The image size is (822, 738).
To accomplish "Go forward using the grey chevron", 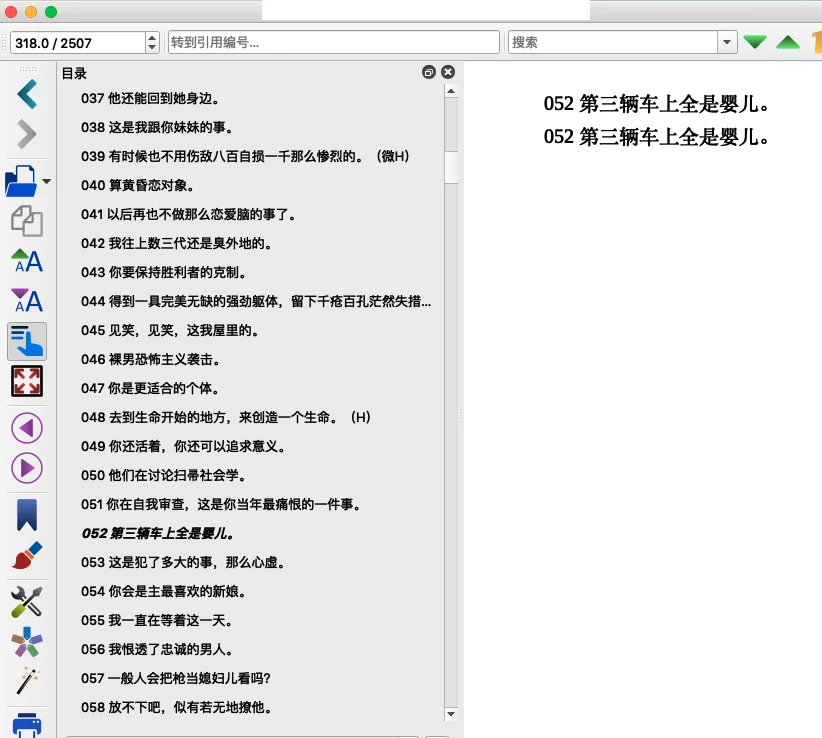I will (27, 134).
